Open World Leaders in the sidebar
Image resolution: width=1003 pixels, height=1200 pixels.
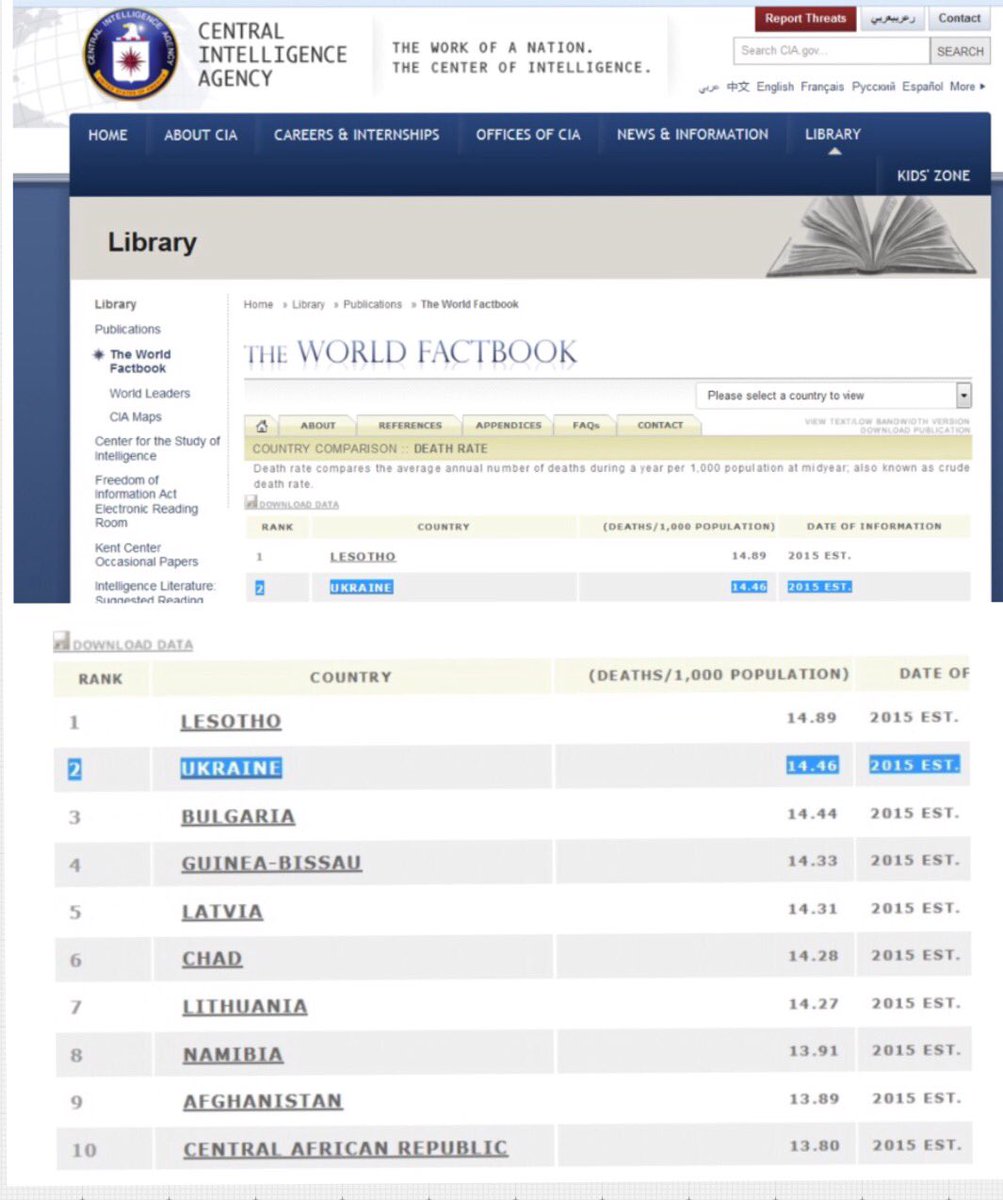click(x=150, y=393)
